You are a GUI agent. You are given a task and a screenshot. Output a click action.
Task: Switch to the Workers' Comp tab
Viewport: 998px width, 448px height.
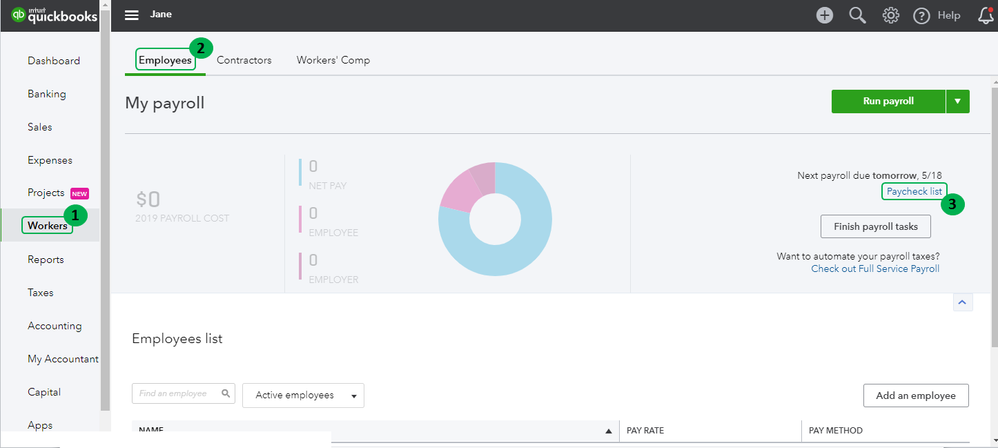coord(333,60)
